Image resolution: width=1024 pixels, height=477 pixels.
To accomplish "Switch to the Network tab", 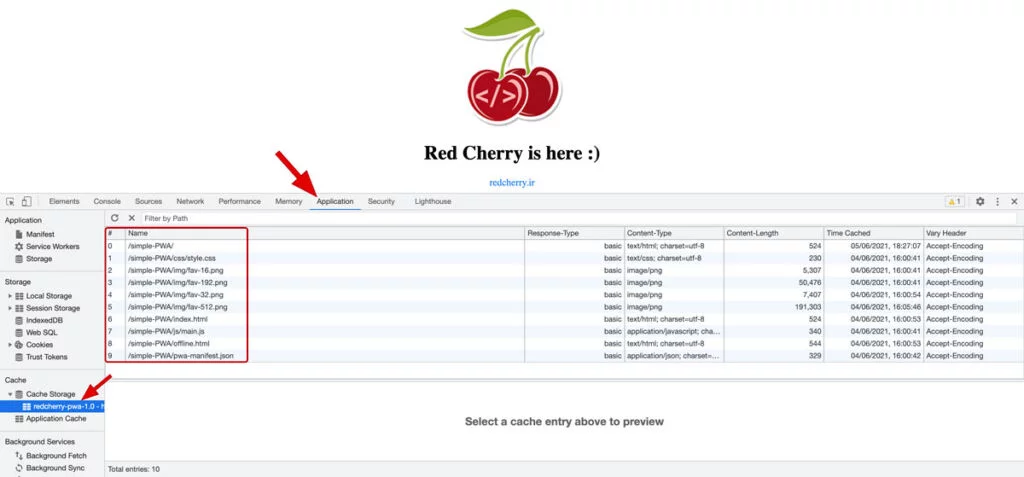I will click(190, 202).
